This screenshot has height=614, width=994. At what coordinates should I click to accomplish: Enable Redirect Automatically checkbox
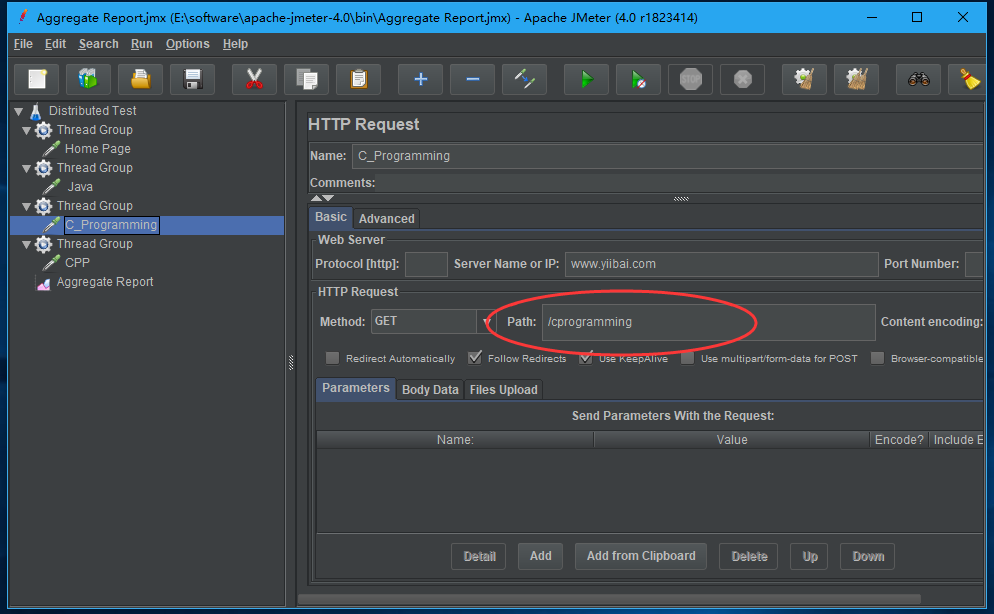(332, 358)
